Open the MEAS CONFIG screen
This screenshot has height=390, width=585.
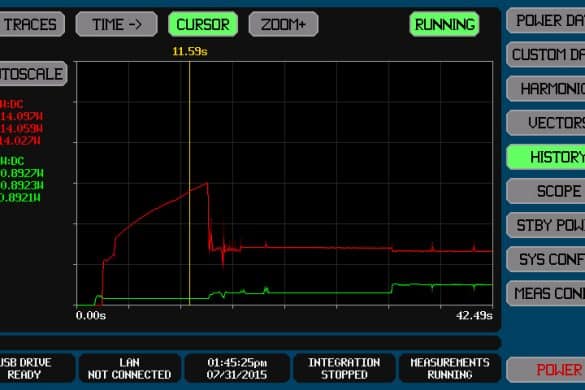[546, 294]
